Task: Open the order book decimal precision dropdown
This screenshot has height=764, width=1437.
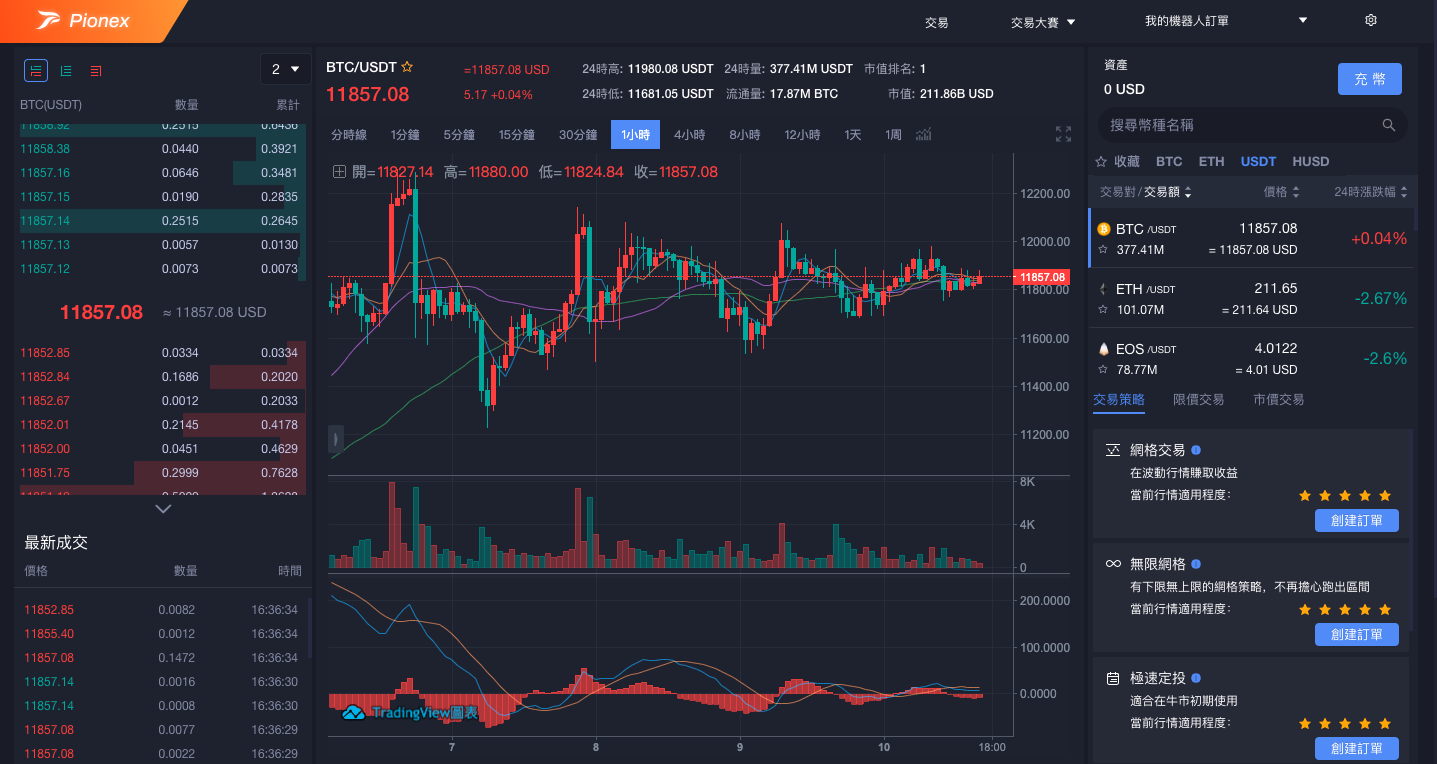Action: (x=285, y=69)
